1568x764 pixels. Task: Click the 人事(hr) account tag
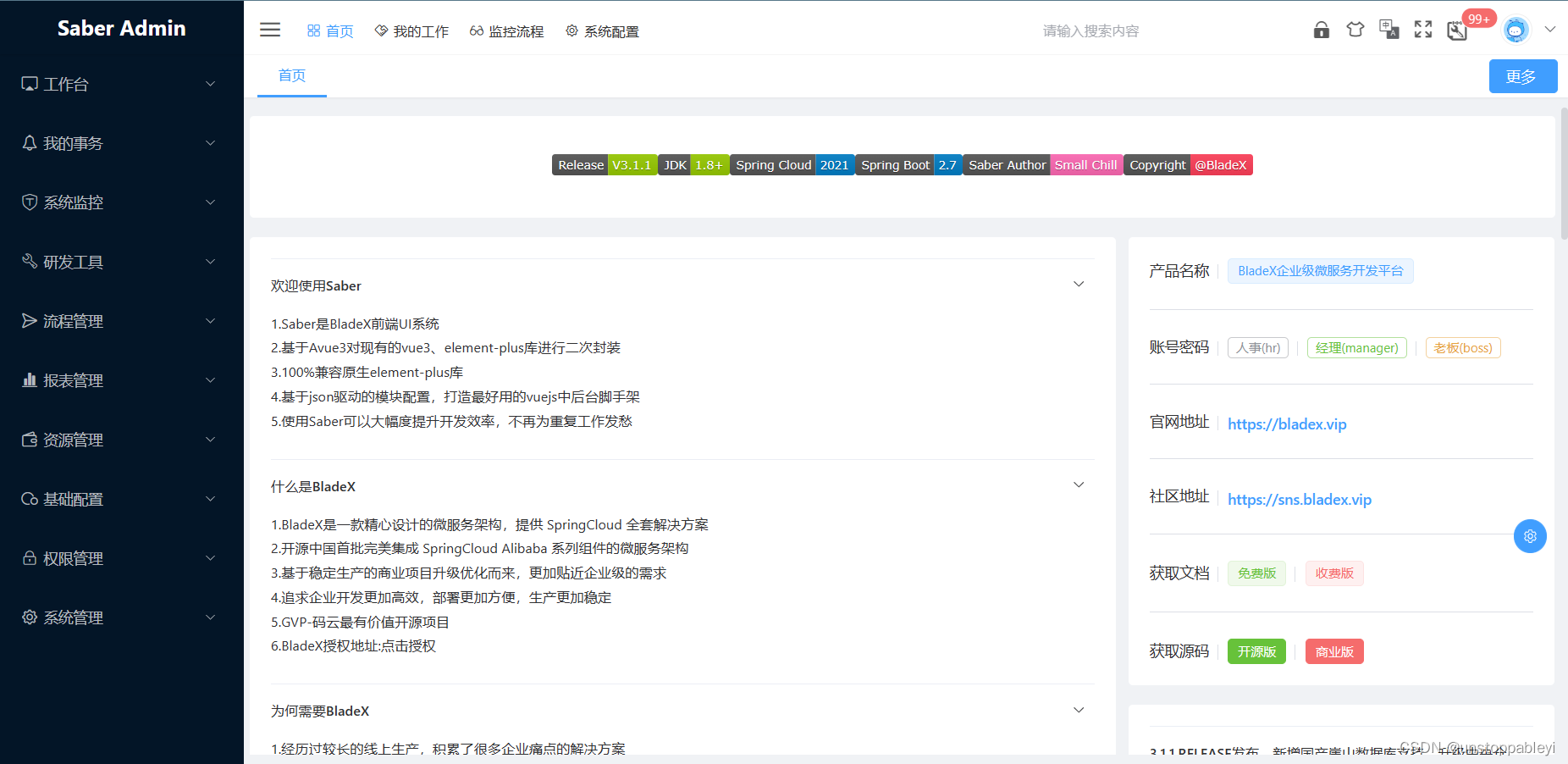pos(1258,348)
